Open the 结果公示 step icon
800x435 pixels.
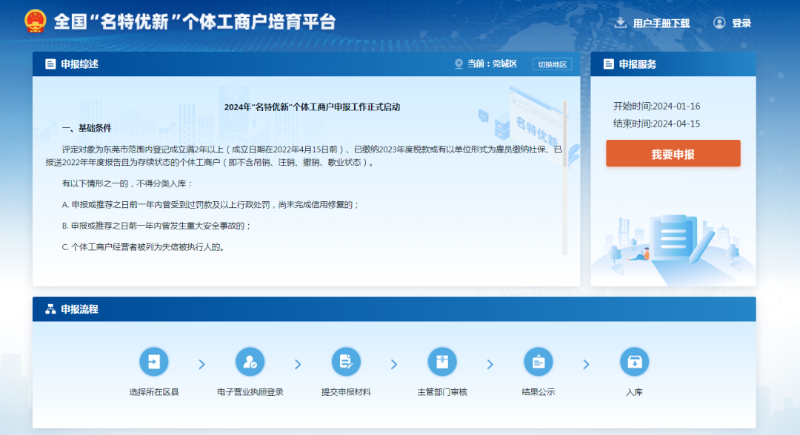[538, 361]
